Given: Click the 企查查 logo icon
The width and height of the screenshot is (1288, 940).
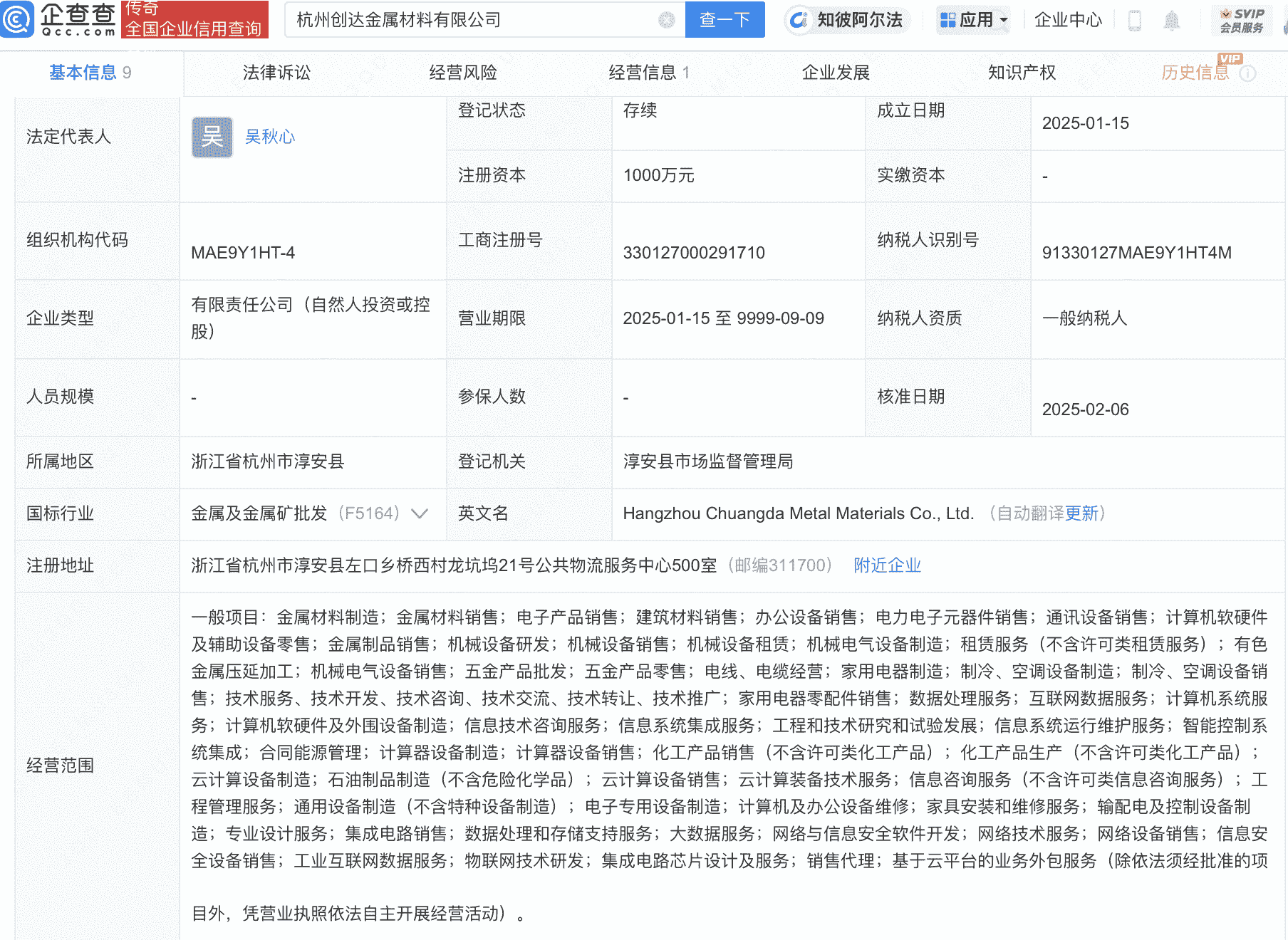Looking at the screenshot, I should pyautogui.click(x=19, y=19).
